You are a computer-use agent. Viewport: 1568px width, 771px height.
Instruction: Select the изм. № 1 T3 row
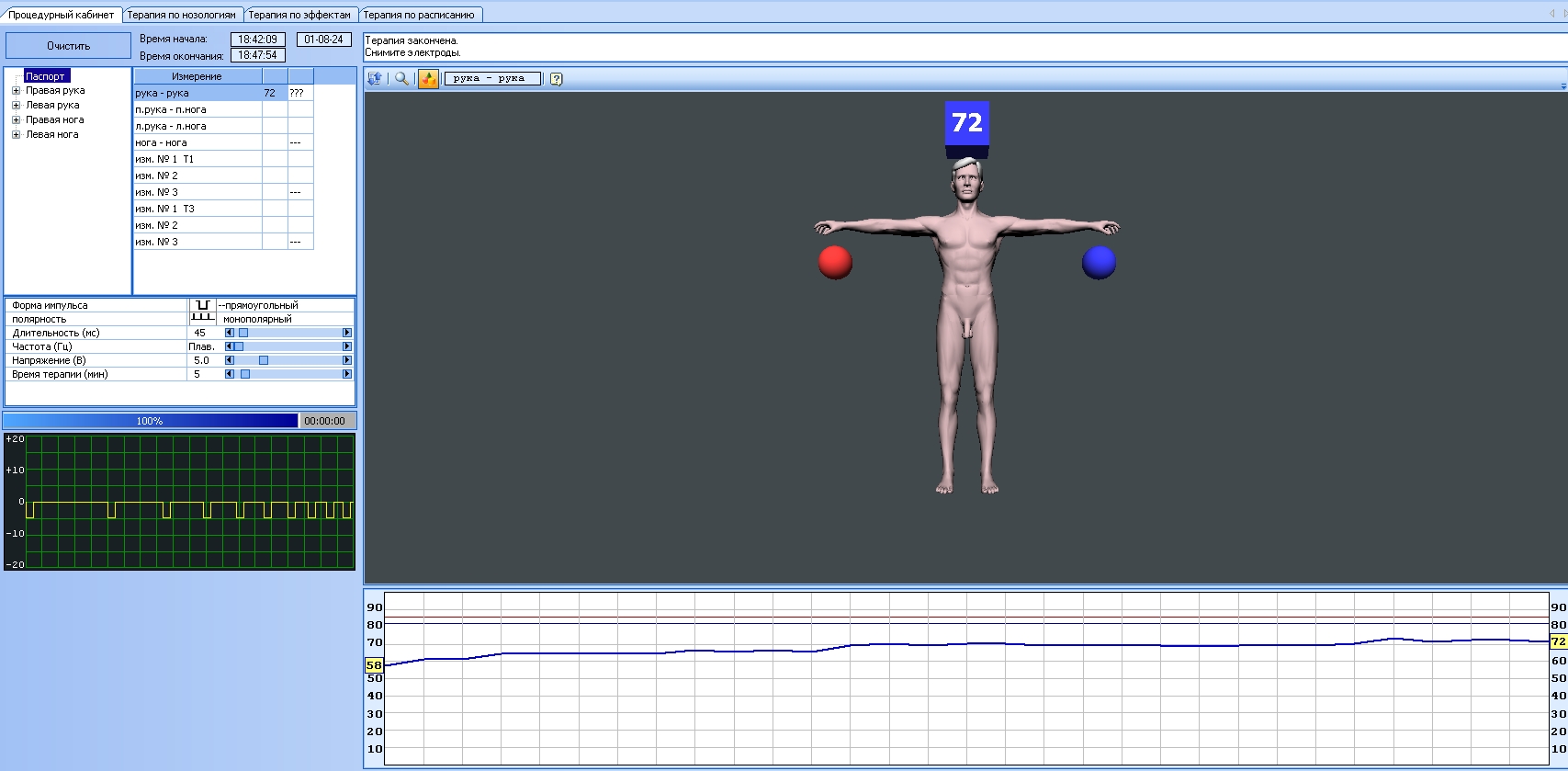[223, 209]
